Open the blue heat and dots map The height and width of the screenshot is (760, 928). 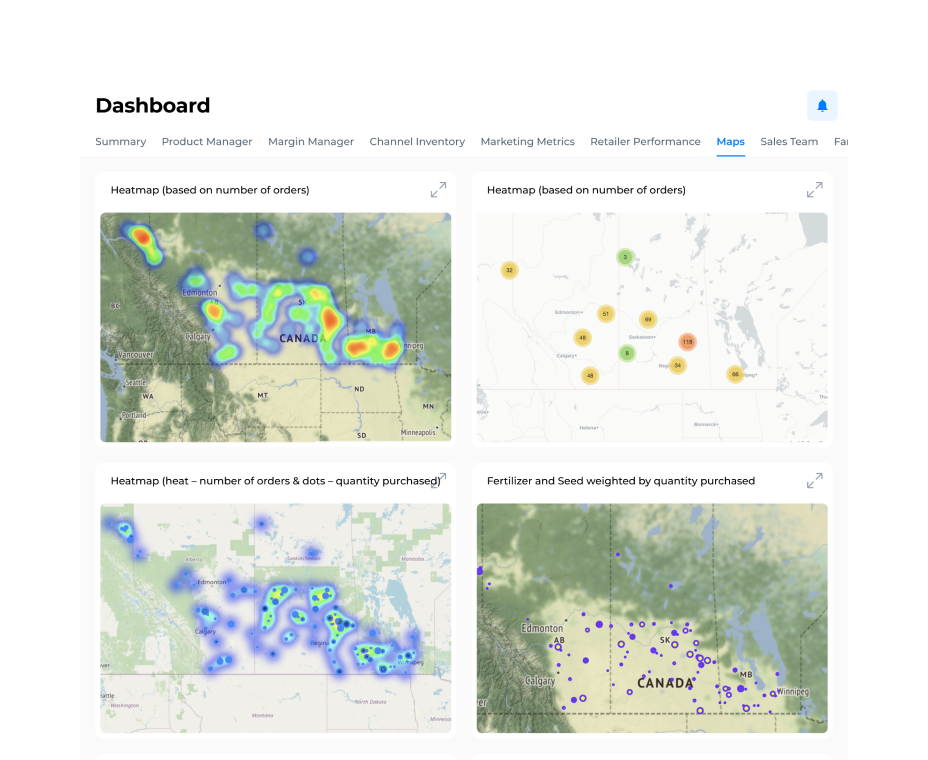coord(276,619)
